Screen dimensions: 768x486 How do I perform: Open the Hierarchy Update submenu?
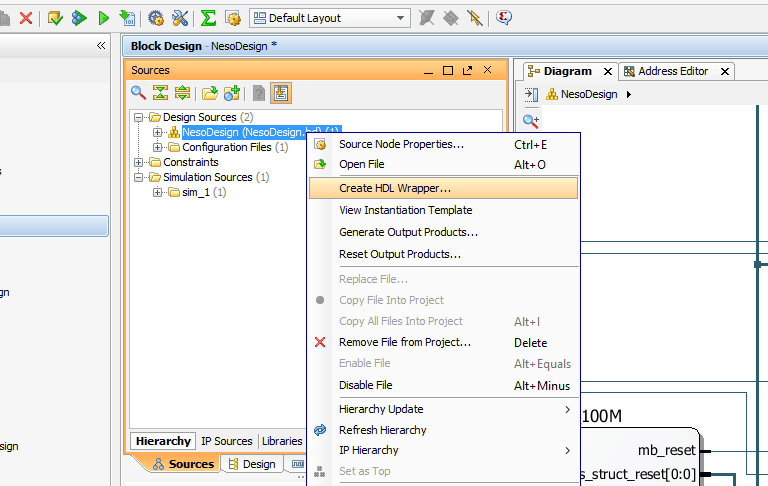(x=381, y=409)
